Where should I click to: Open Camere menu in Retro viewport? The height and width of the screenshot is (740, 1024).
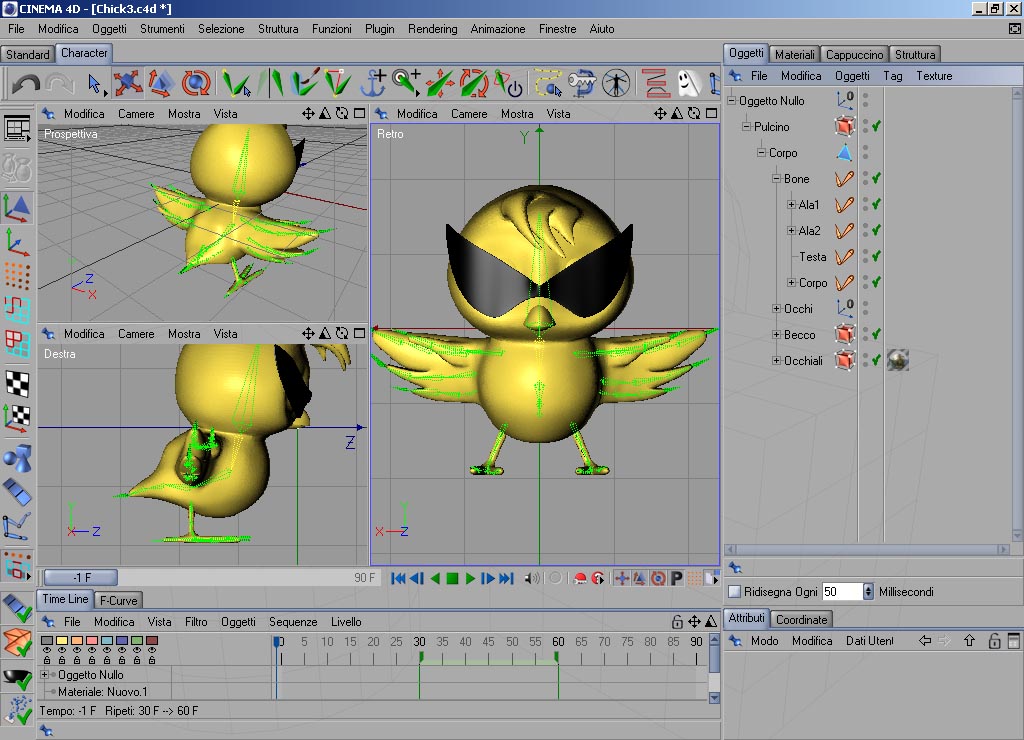(x=469, y=114)
